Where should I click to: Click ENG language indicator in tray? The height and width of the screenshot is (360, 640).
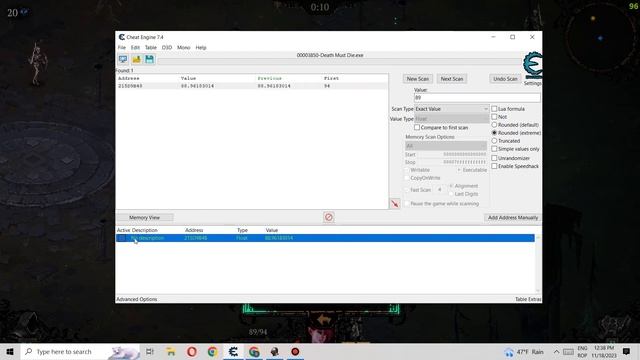(x=582, y=348)
